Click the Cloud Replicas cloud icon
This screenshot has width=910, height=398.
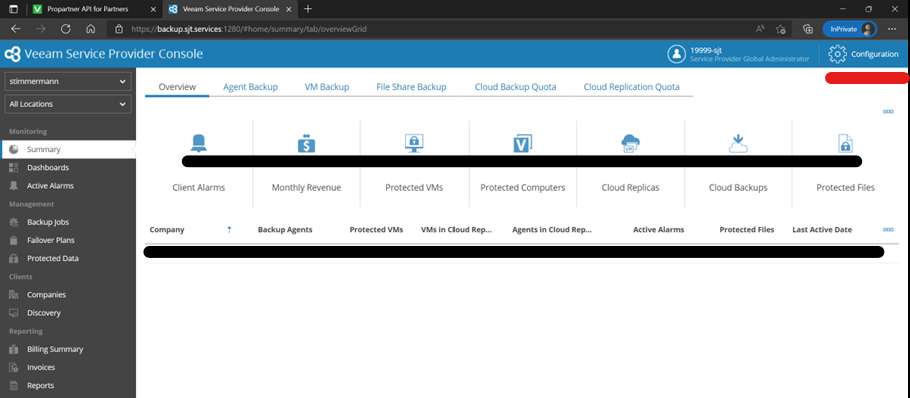tap(630, 143)
